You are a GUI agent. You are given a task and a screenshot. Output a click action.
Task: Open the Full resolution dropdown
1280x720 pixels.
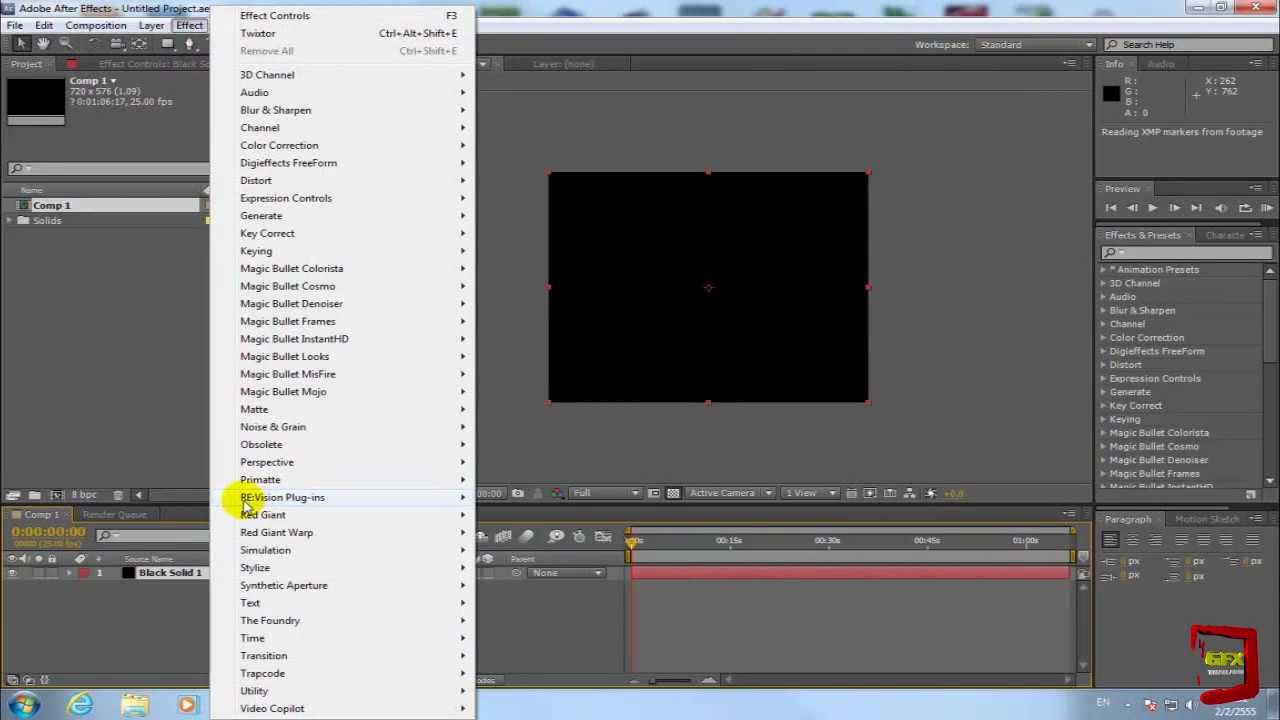(604, 493)
